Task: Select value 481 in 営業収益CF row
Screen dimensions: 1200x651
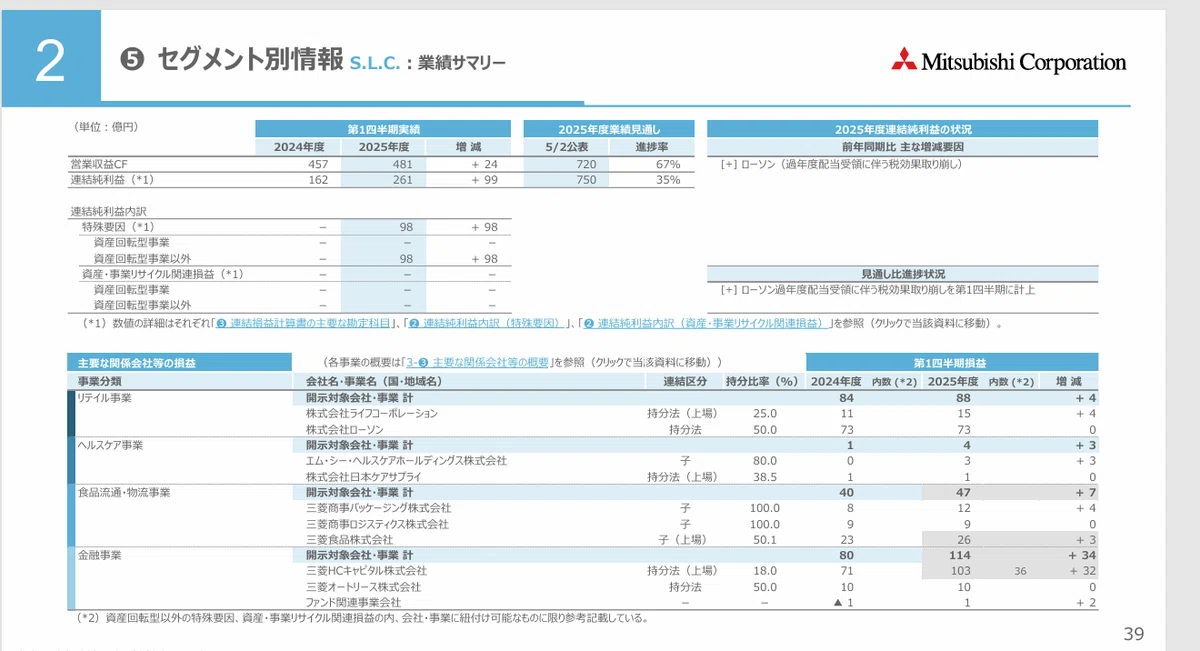Action: [x=402, y=164]
